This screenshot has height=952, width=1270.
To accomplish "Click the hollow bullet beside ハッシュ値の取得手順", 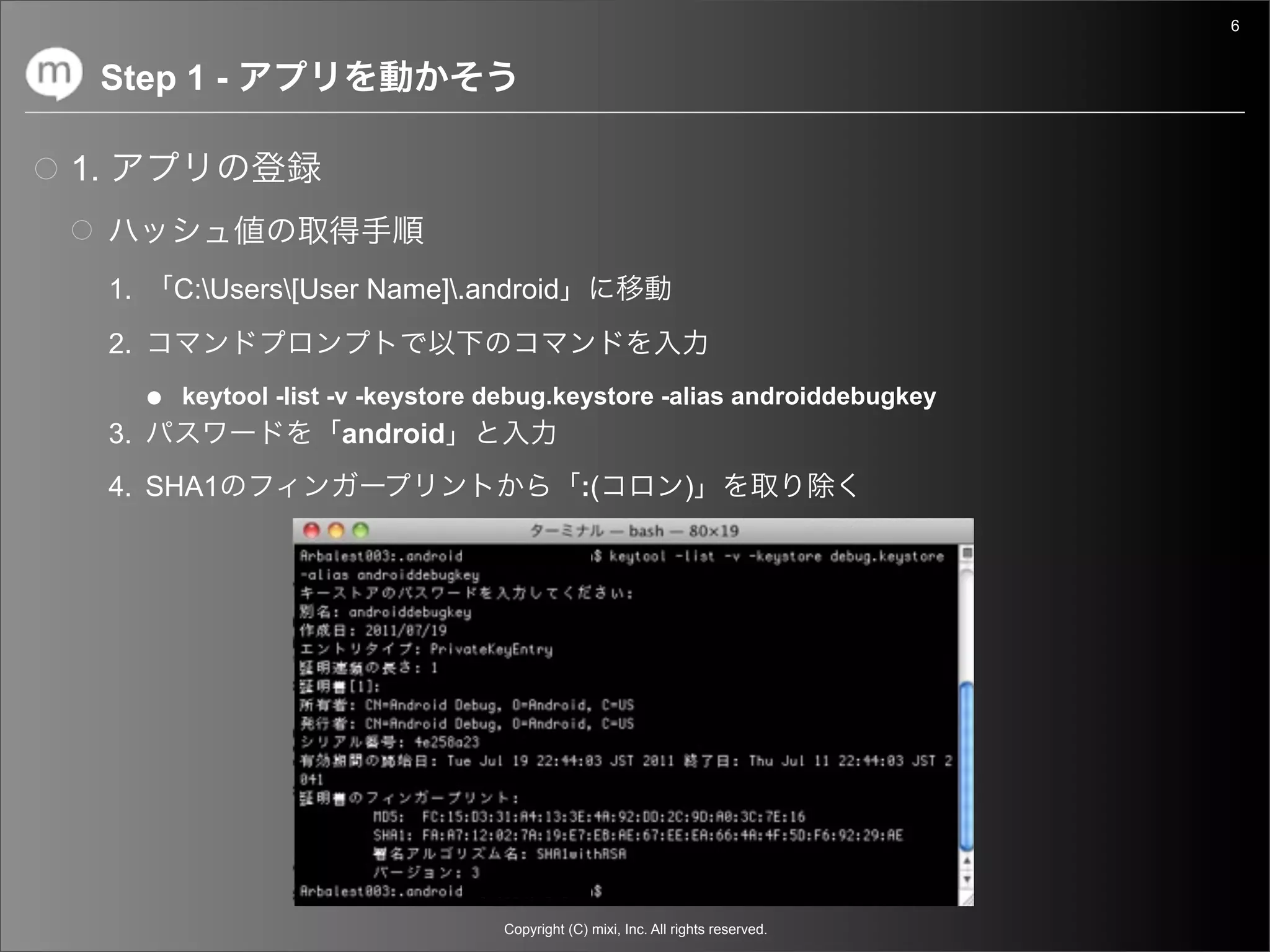I will pyautogui.click(x=82, y=231).
